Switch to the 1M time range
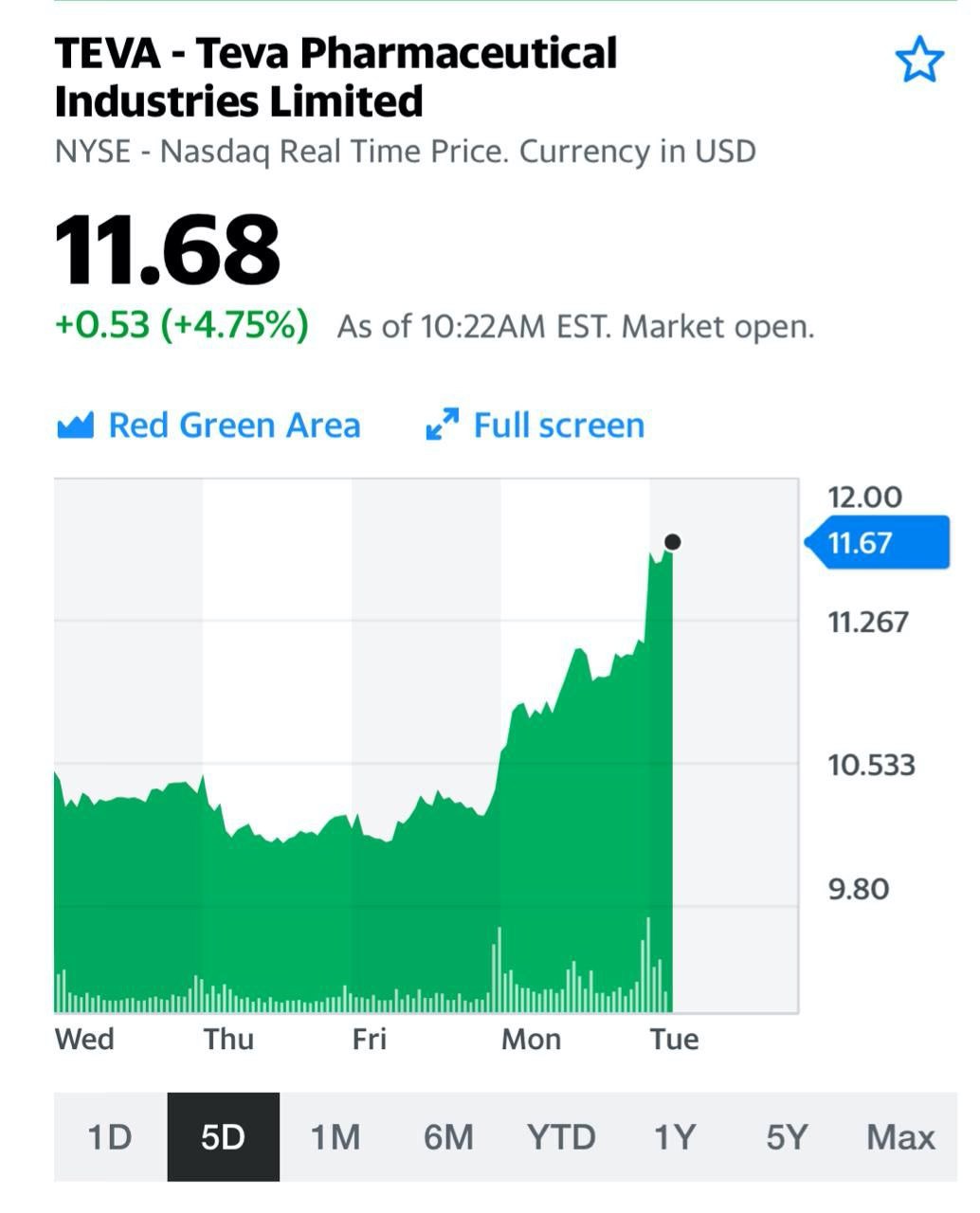The width and height of the screenshot is (980, 1213). point(336,1136)
